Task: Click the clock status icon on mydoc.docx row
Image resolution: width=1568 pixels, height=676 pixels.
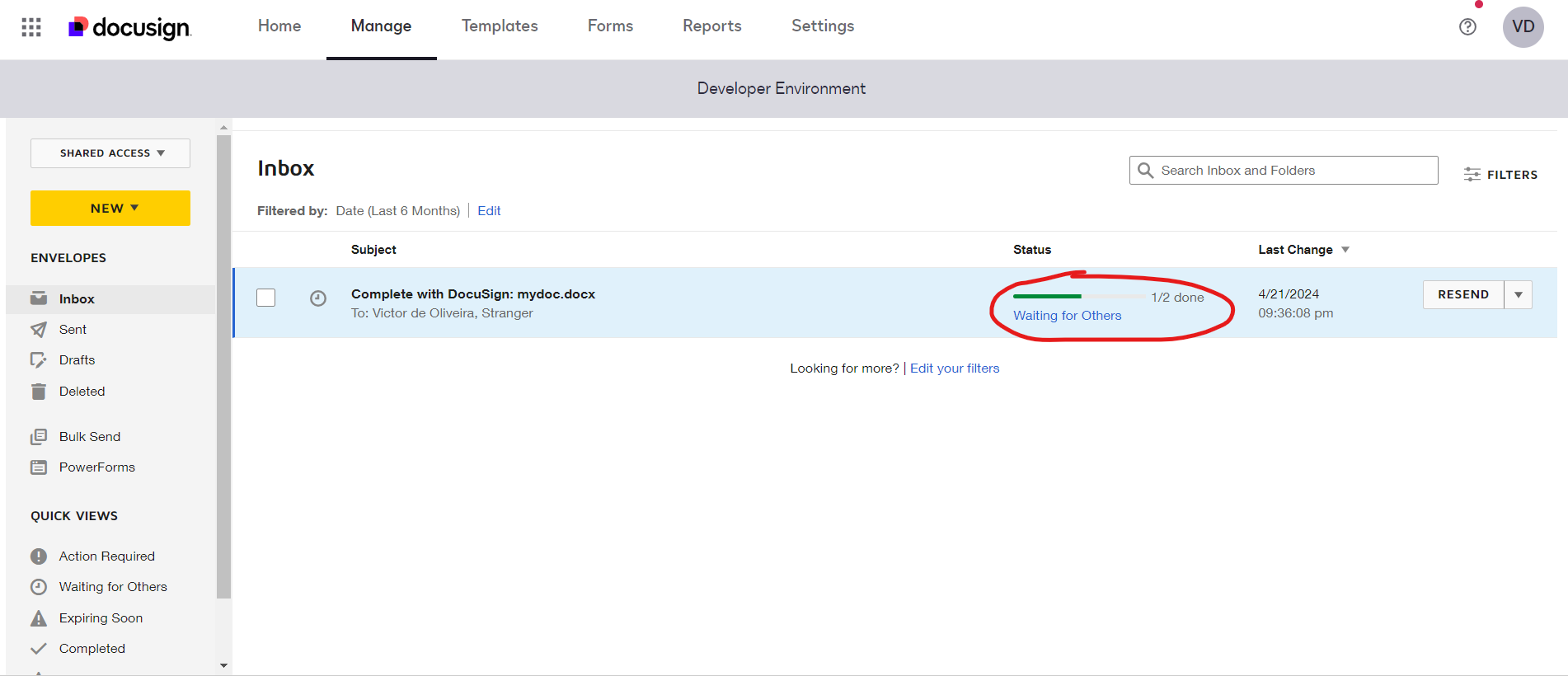Action: (318, 298)
